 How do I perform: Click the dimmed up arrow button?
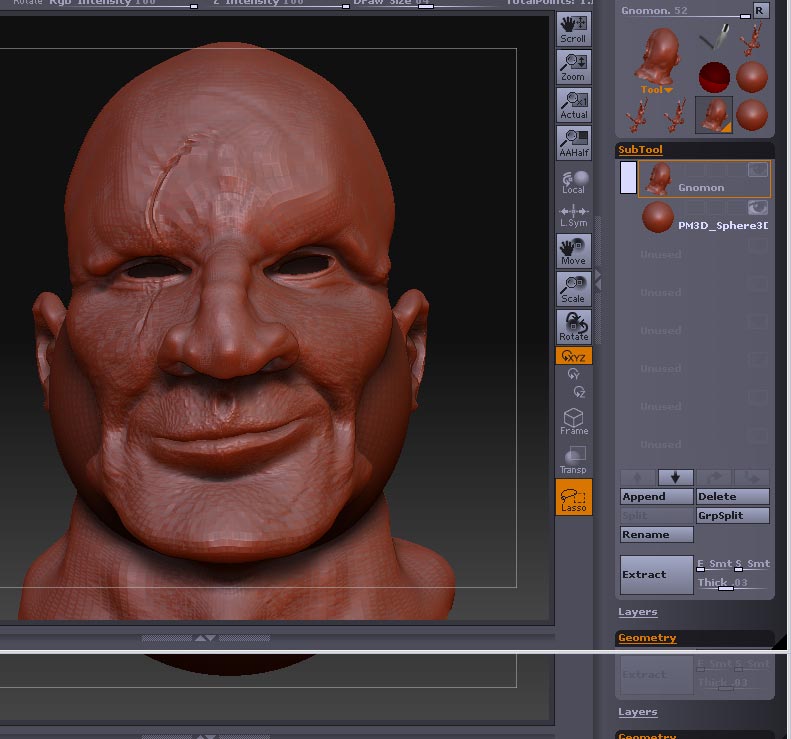point(638,477)
